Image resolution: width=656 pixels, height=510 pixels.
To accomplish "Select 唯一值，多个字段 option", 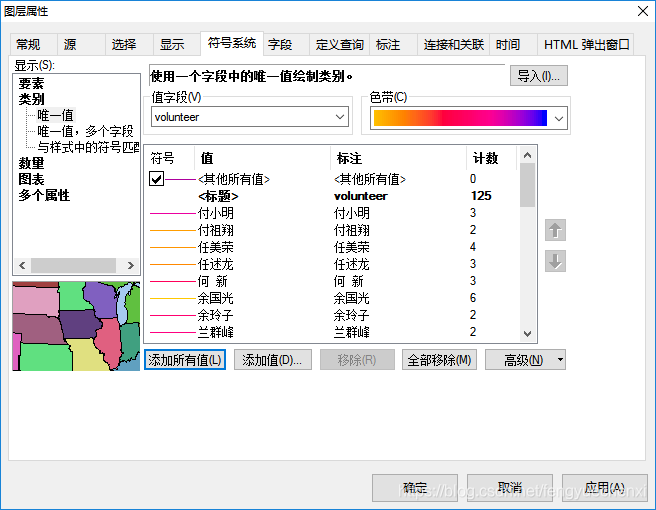I will tap(85, 131).
